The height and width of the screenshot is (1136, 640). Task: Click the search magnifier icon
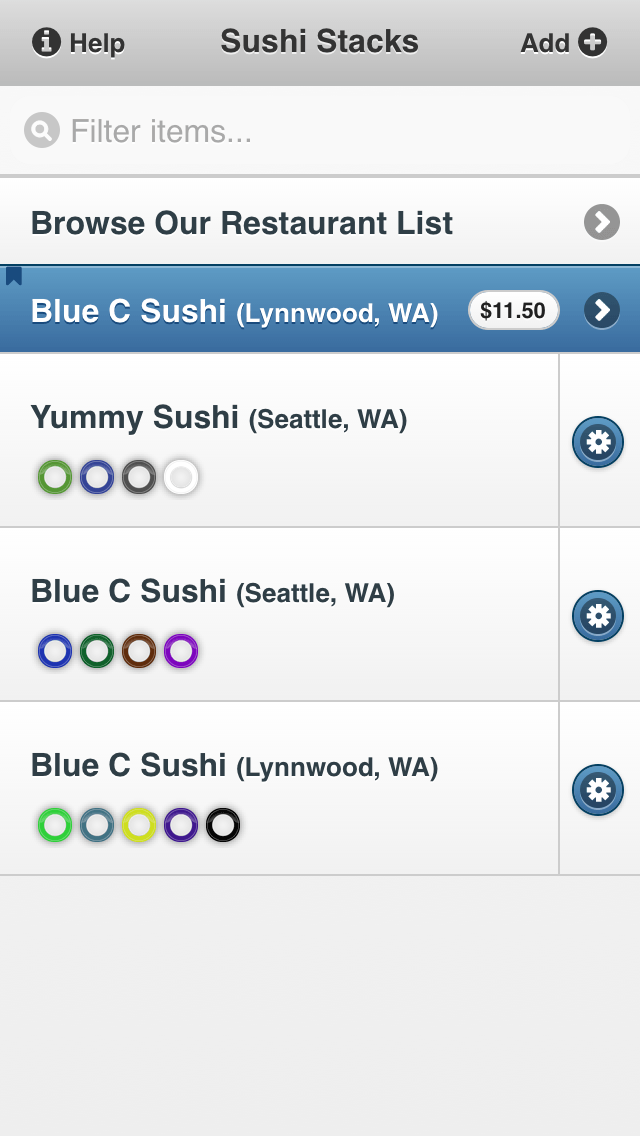pyautogui.click(x=42, y=131)
